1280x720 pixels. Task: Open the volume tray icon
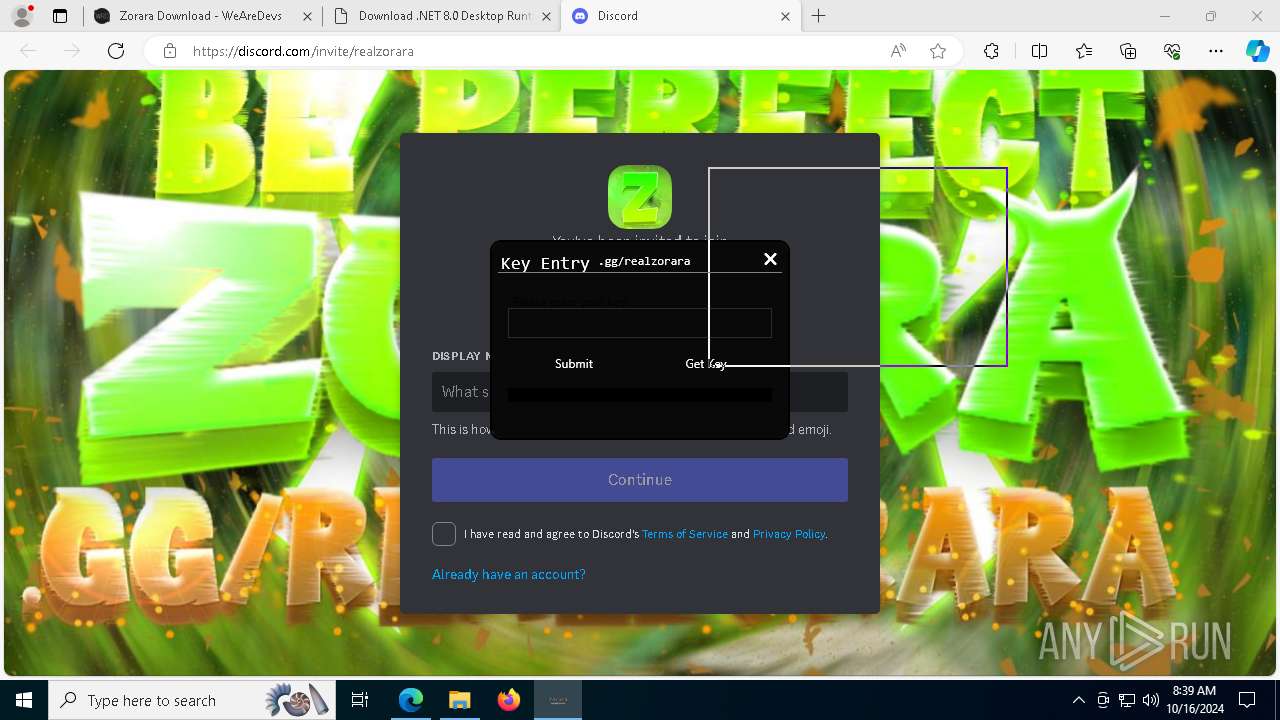click(1150, 700)
